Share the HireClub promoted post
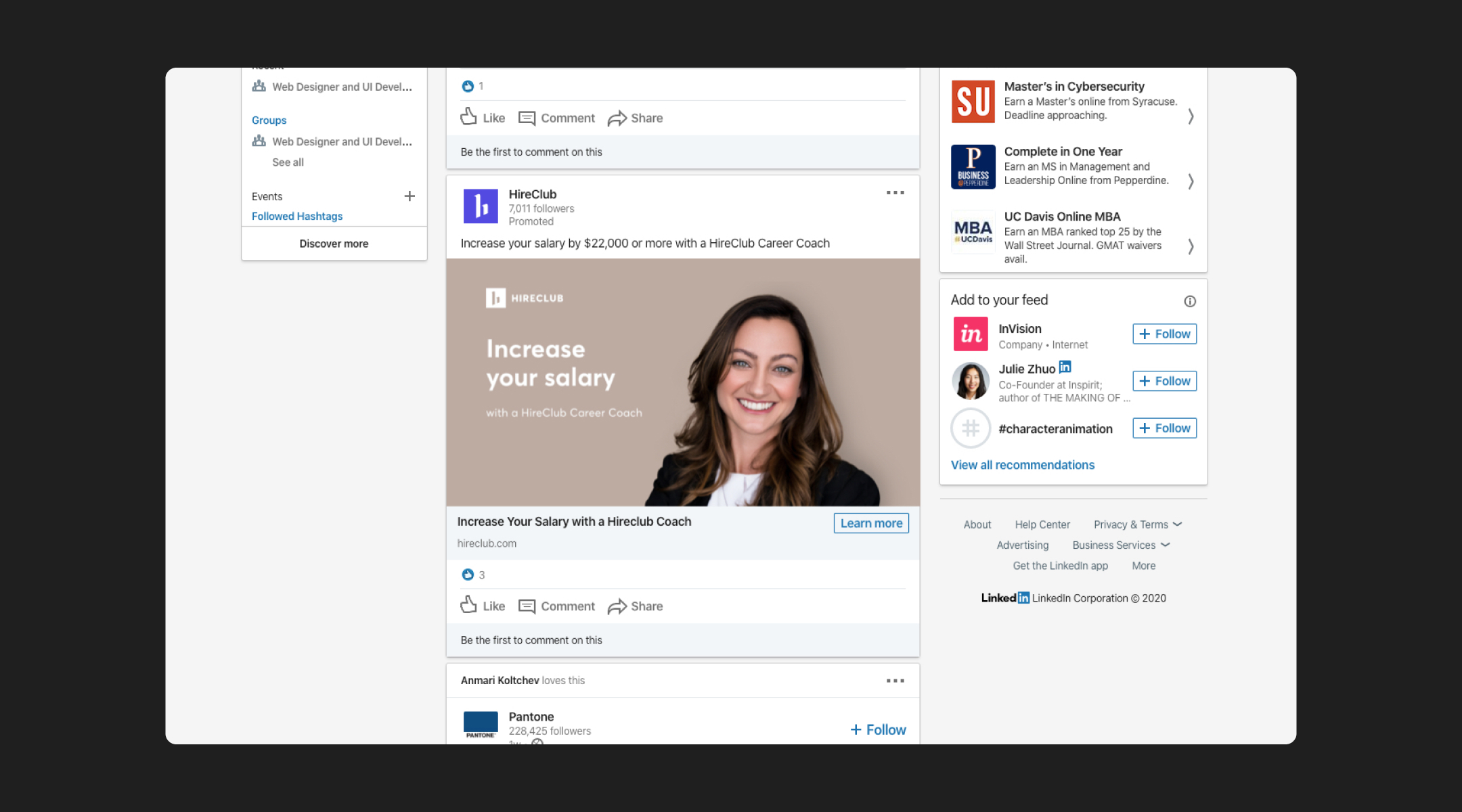The width and height of the screenshot is (1462, 812). coord(635,606)
